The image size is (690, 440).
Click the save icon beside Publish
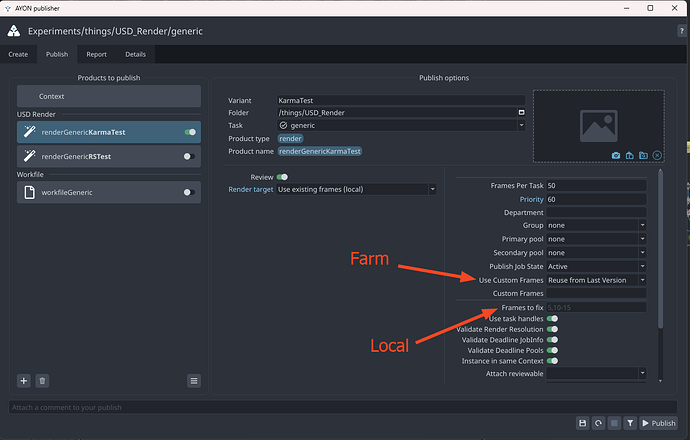click(582, 423)
